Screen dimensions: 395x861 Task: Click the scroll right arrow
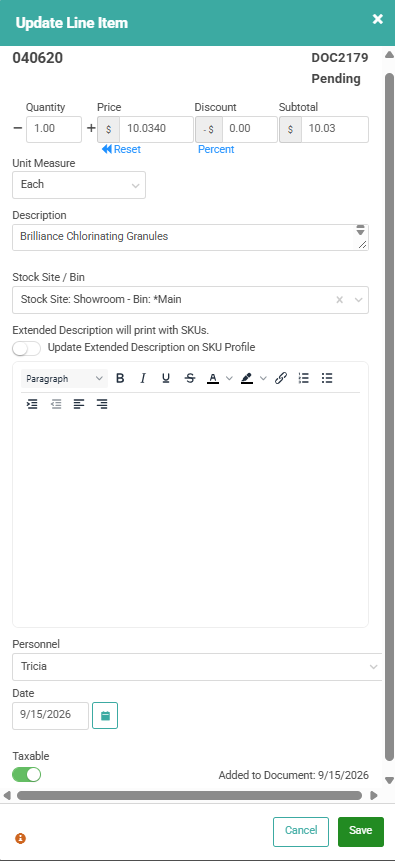[374, 795]
